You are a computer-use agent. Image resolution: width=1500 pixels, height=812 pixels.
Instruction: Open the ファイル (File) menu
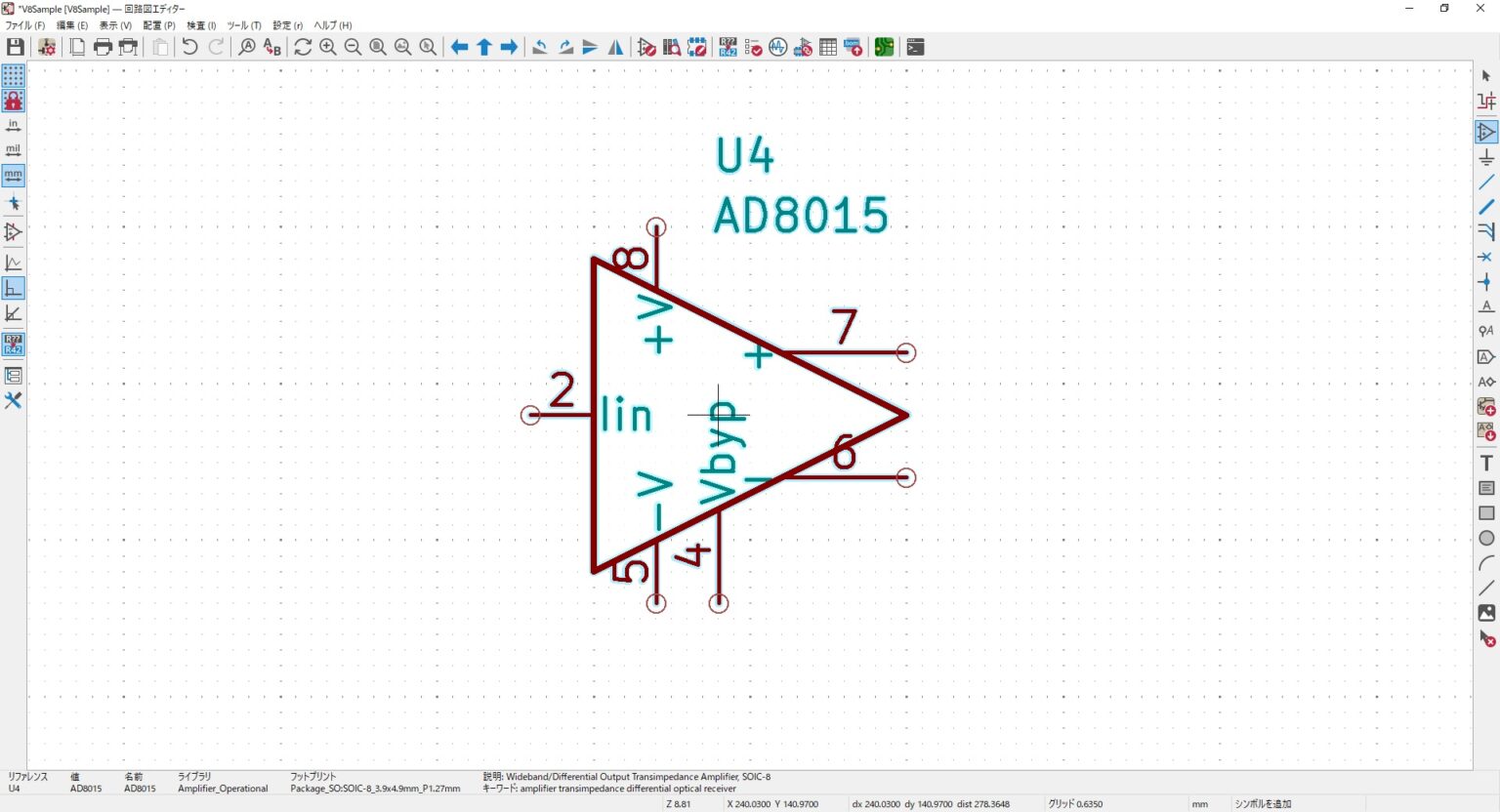tap(25, 25)
